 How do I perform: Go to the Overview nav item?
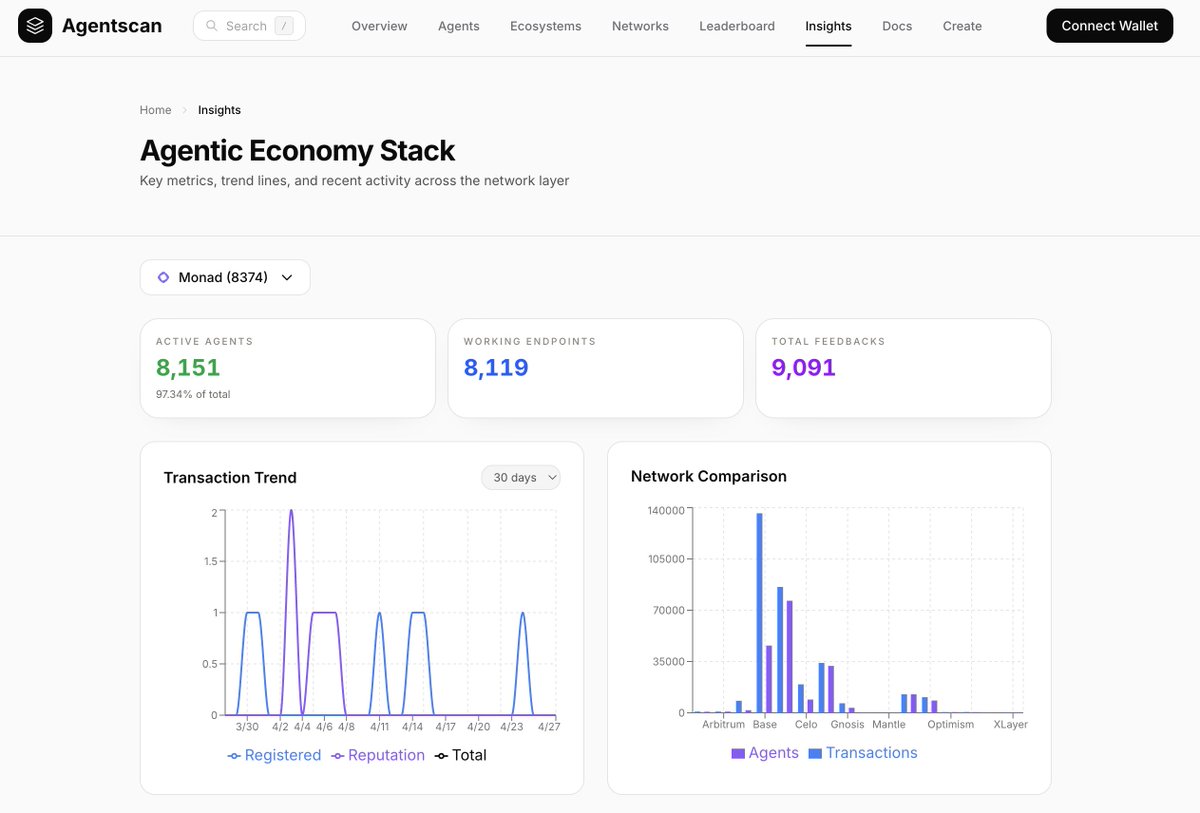(x=379, y=26)
